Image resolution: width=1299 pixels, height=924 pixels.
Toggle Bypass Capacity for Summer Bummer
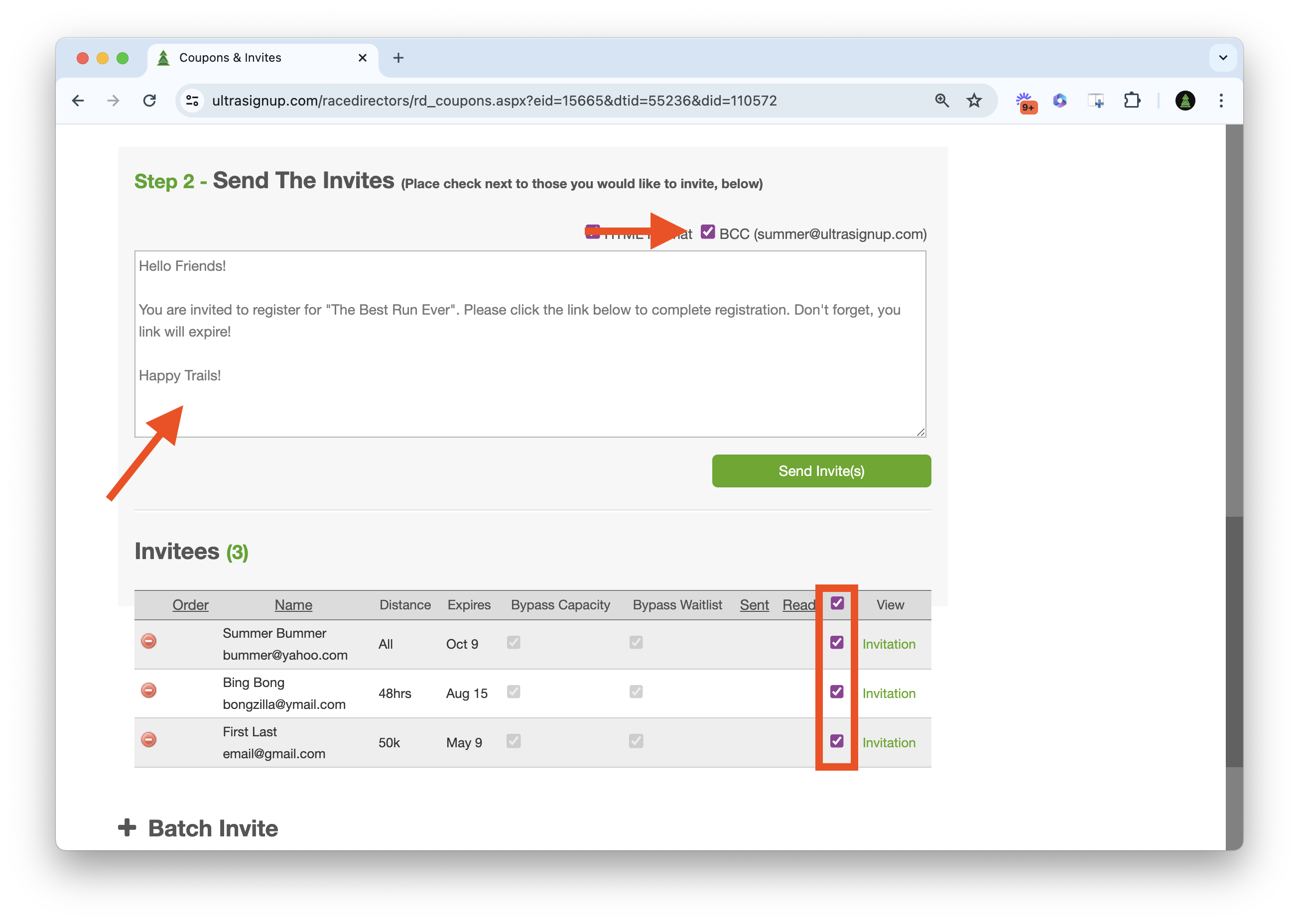514,642
